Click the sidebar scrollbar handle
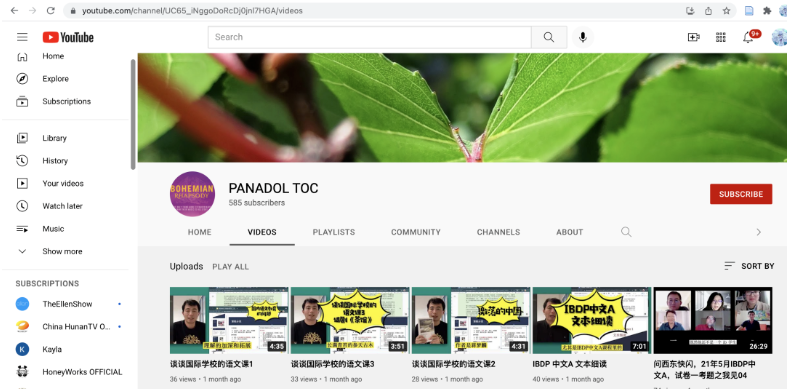Viewport: 789px width, 389px height. tap(133, 114)
